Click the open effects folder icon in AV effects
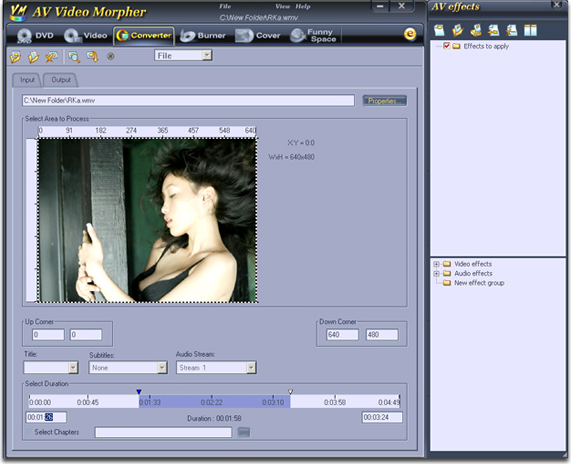Viewport: 571px width, 464px height. pyautogui.click(x=458, y=30)
